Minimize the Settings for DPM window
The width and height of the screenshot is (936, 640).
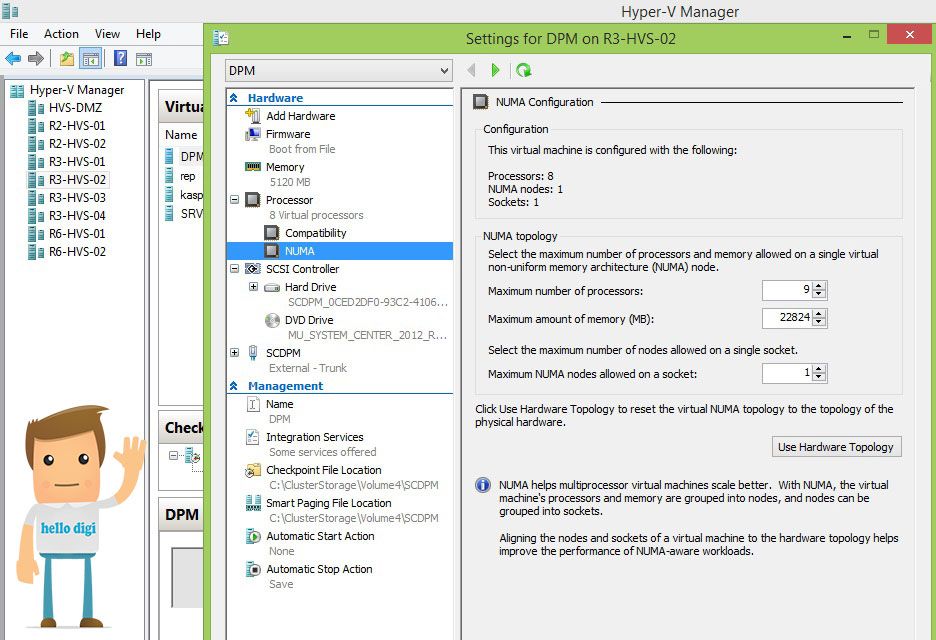pyautogui.click(x=846, y=36)
